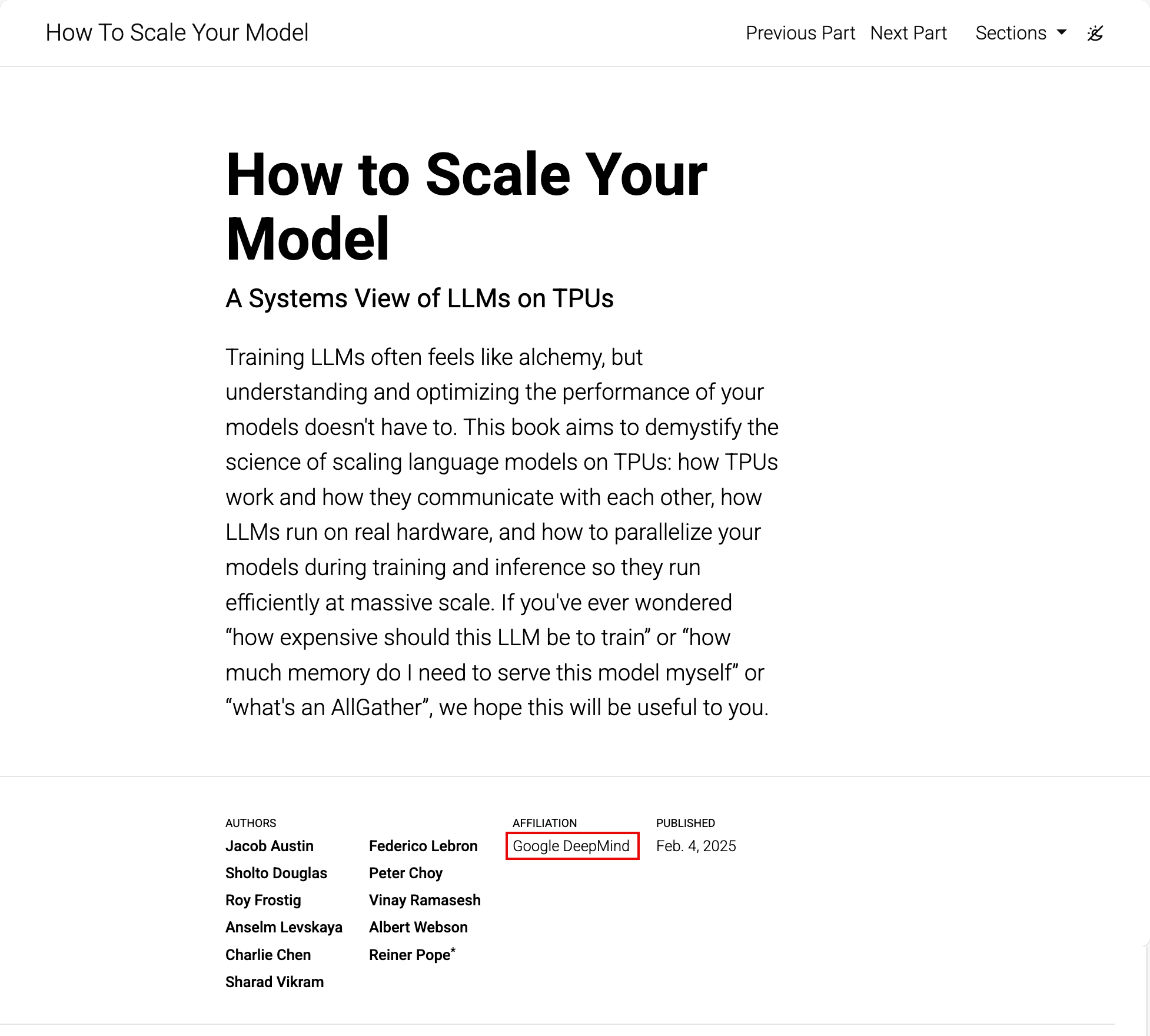This screenshot has height=1036, width=1150.
Task: Click the Sections dropdown caret arrow
Action: pyautogui.click(x=1062, y=33)
